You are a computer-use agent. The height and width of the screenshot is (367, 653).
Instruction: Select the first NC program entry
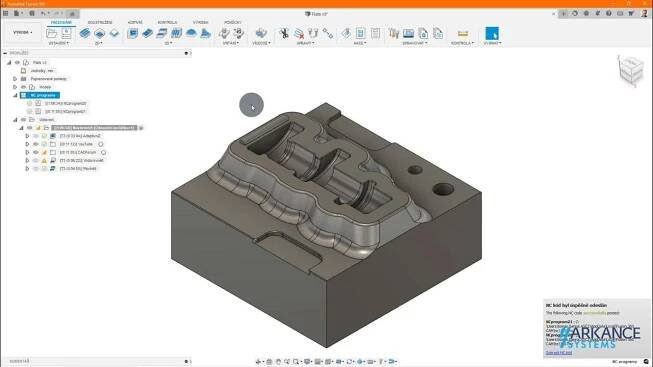pos(65,103)
